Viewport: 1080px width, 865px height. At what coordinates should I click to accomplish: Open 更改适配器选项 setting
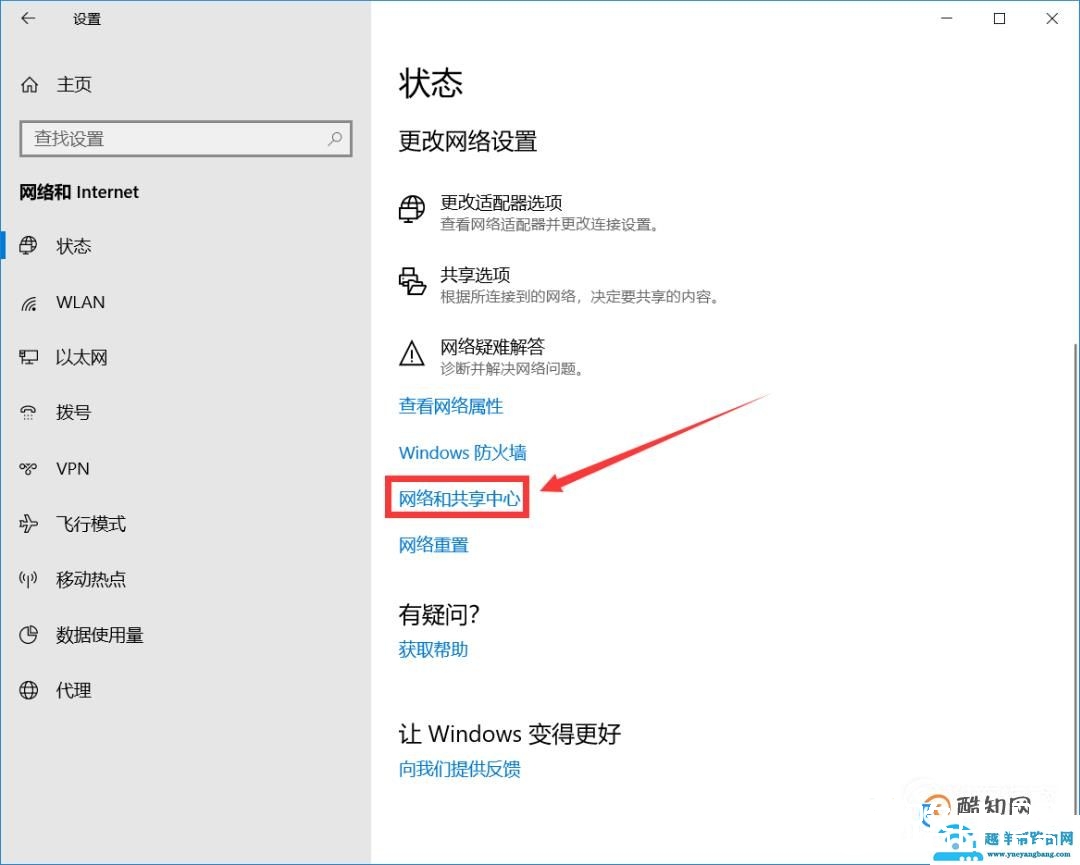(x=501, y=202)
